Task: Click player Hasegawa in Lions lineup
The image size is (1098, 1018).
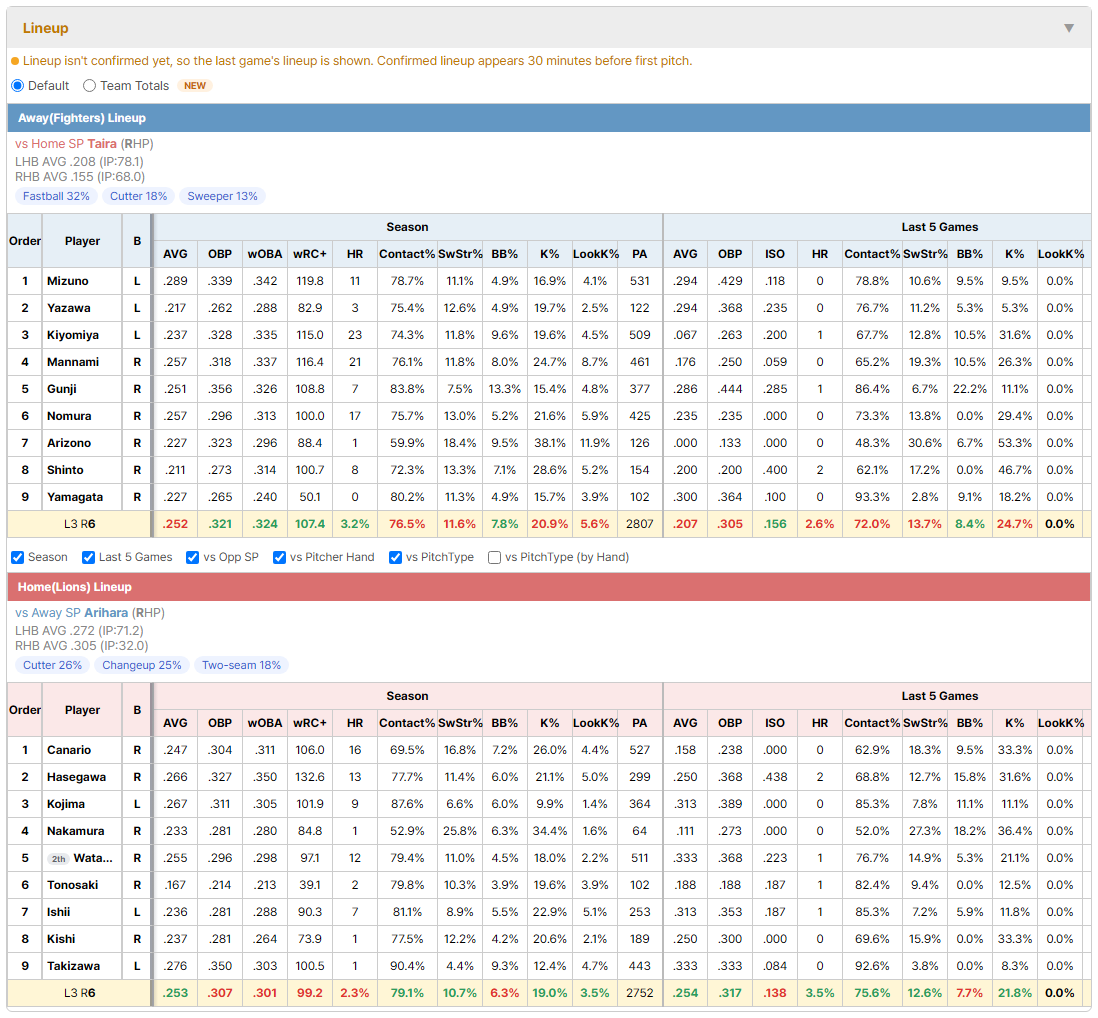Action: (76, 777)
